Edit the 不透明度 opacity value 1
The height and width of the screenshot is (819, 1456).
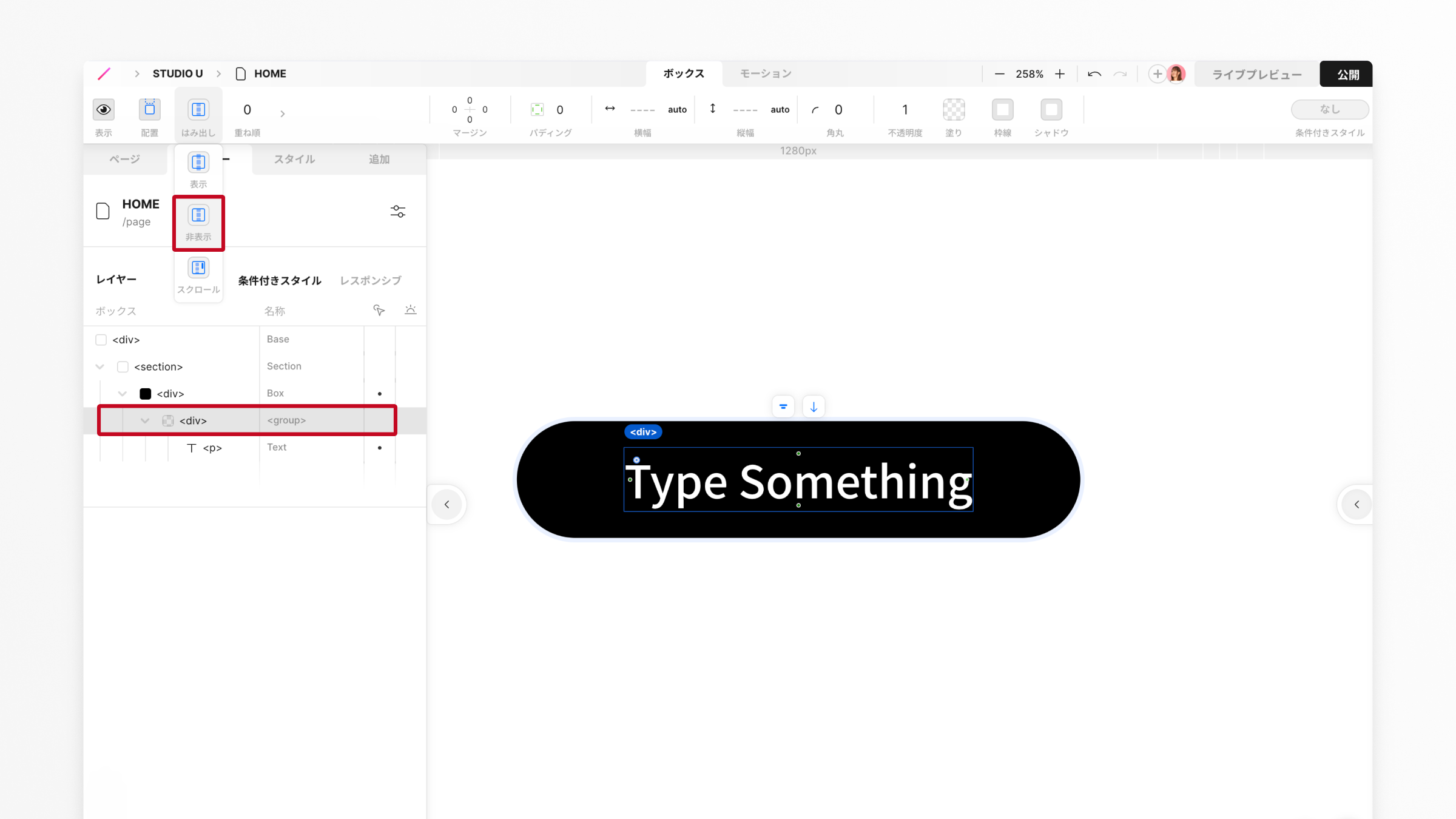point(905,110)
